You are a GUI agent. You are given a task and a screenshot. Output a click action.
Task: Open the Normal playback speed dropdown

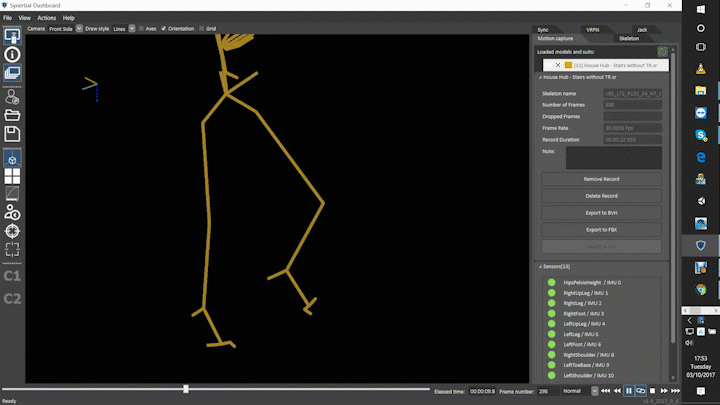pyautogui.click(x=595, y=391)
